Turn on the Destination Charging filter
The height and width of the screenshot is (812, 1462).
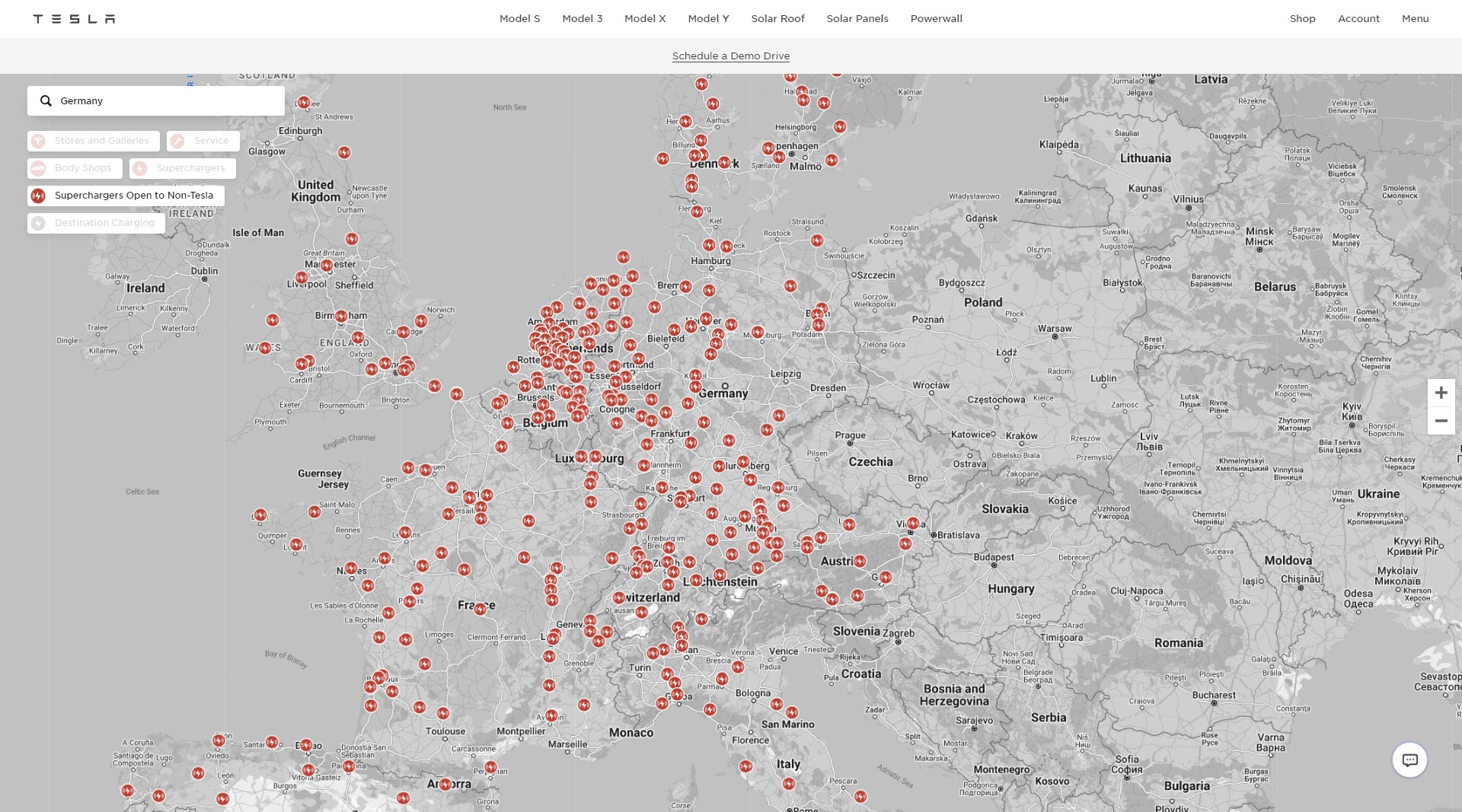[96, 223]
